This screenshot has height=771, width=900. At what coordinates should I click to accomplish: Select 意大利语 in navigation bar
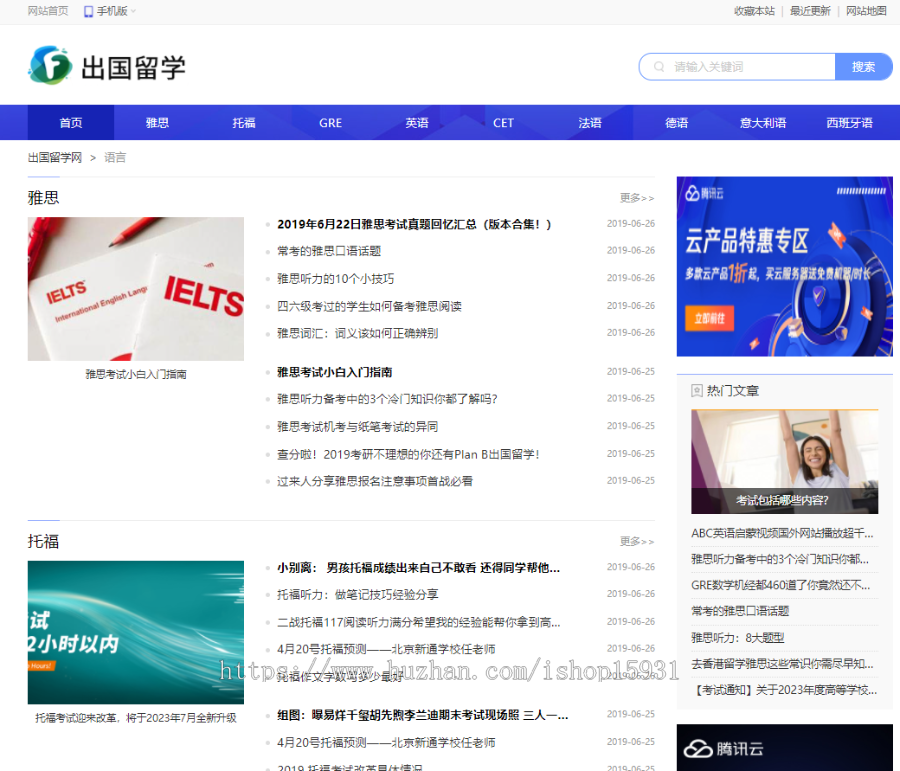(763, 122)
